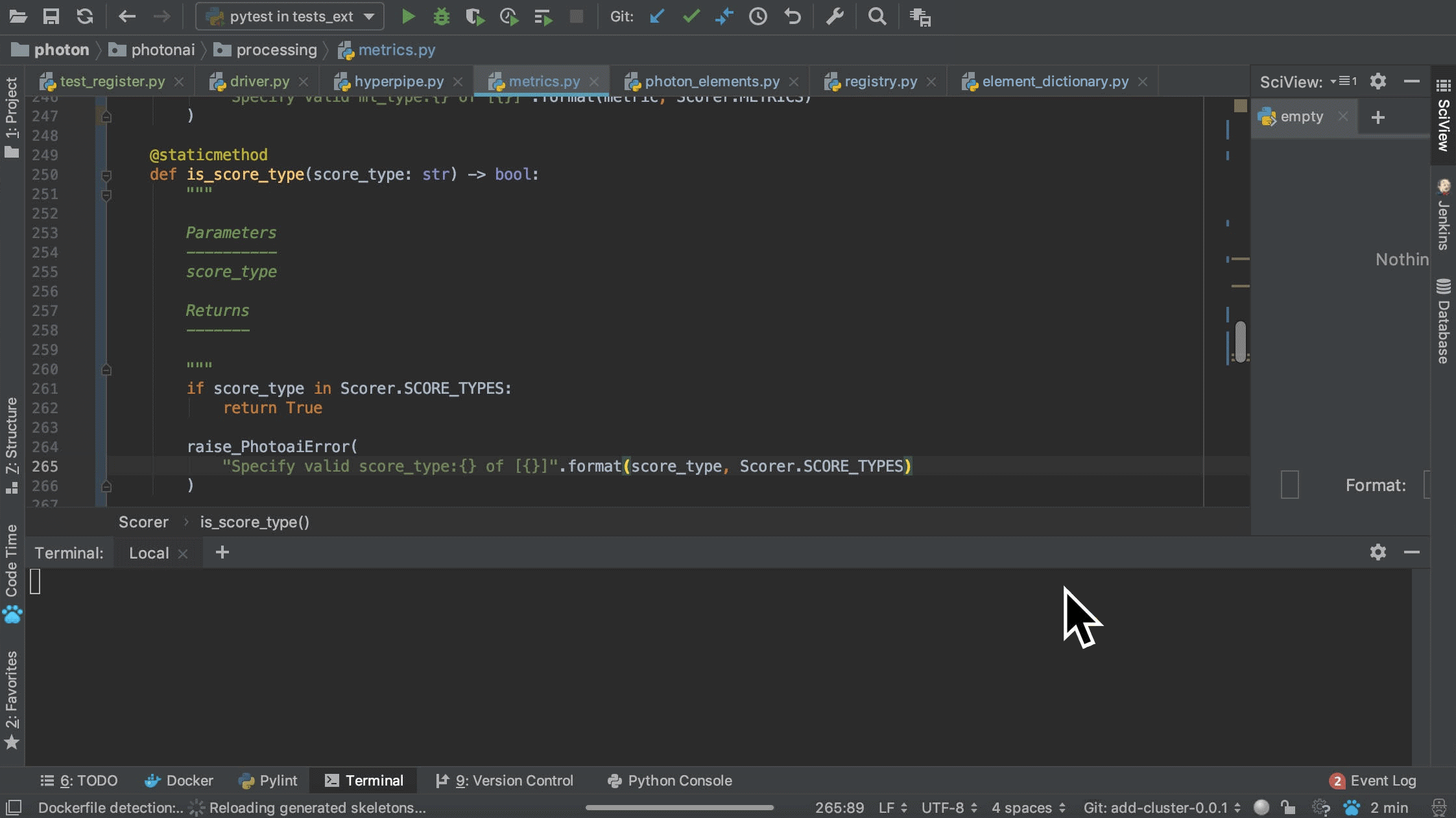The width and height of the screenshot is (1456, 818).
Task: Open the Docker tool window
Action: 178,780
